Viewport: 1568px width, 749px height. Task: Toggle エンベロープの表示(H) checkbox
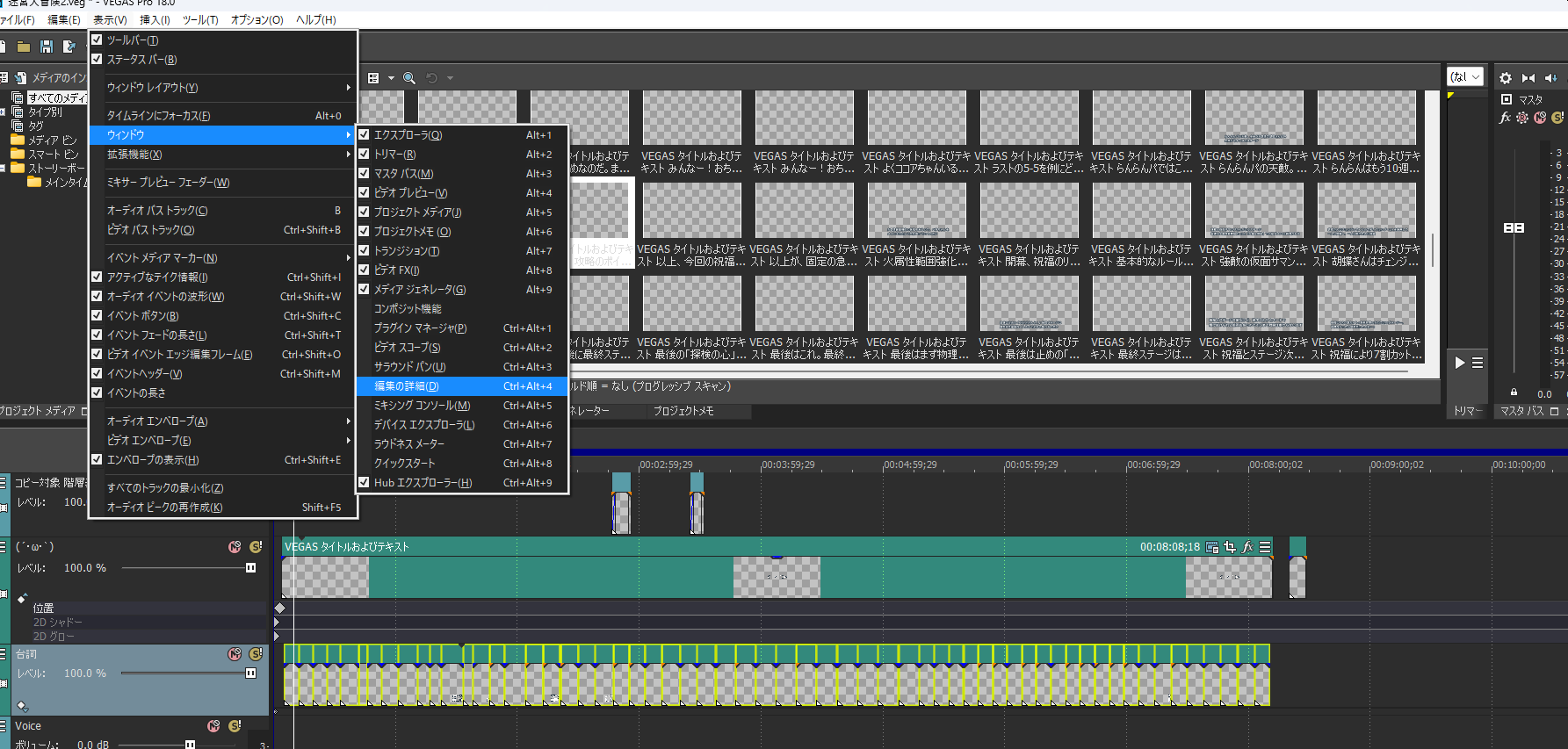click(x=98, y=459)
